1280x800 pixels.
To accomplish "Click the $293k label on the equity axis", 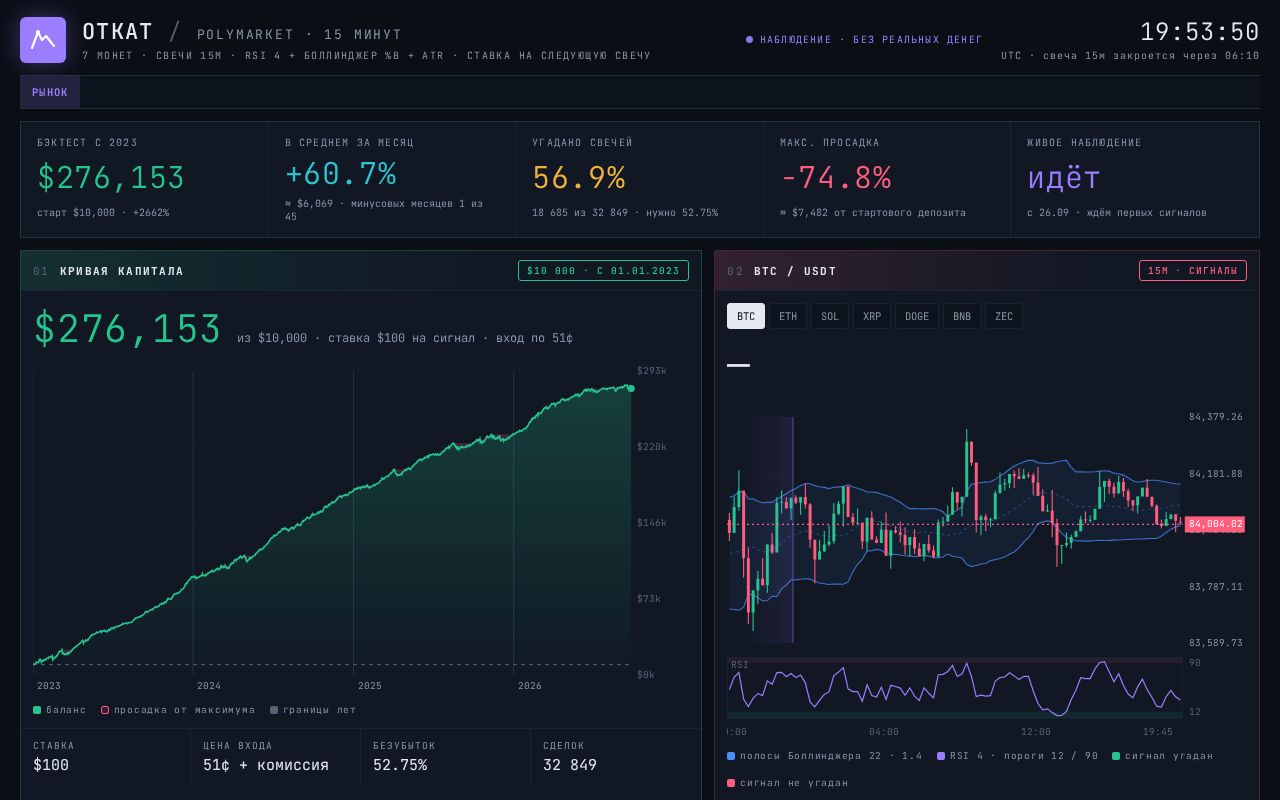I will (x=652, y=371).
